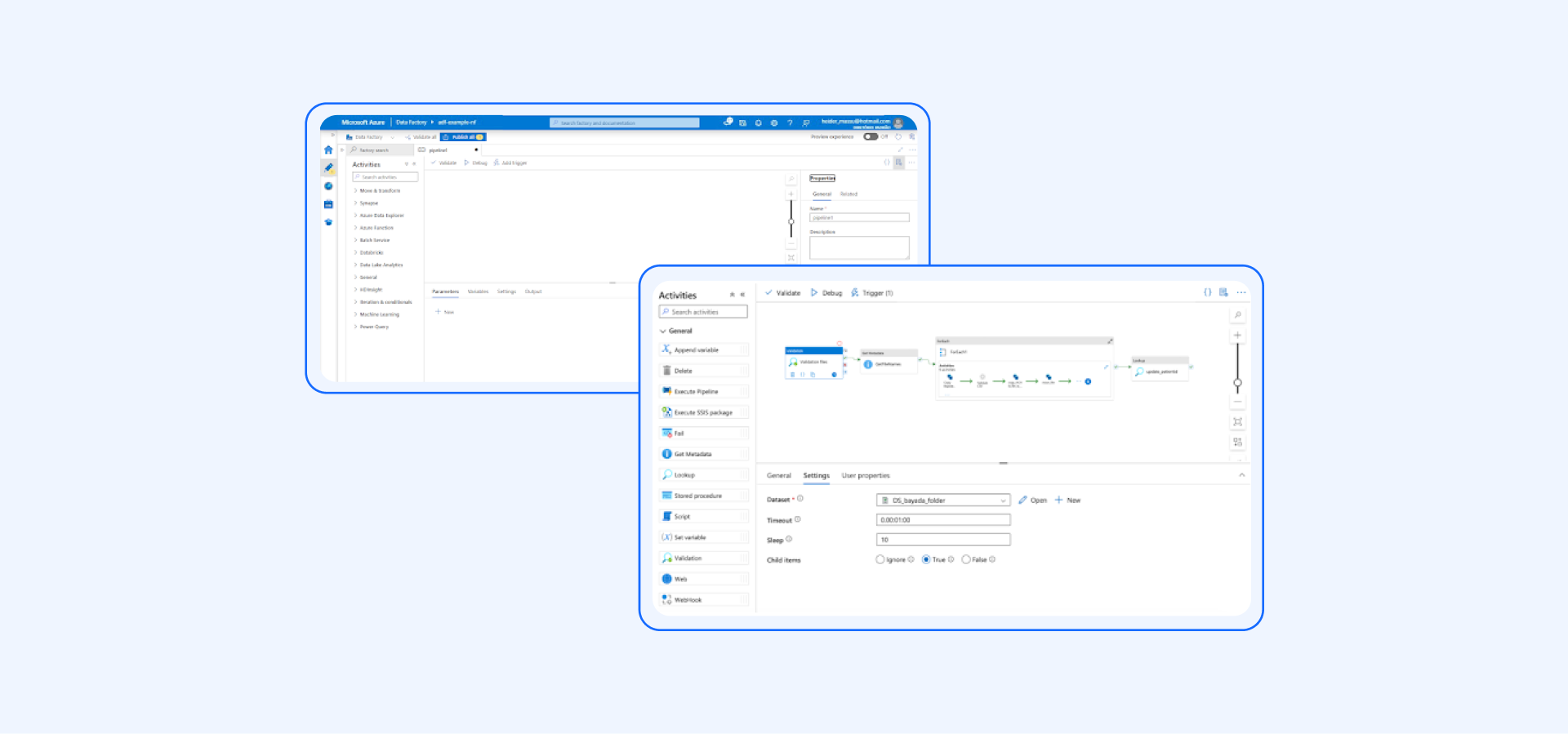Screen dimensions: 1568x734
Task: Toggle the Preview experience switch
Action: (x=871, y=137)
